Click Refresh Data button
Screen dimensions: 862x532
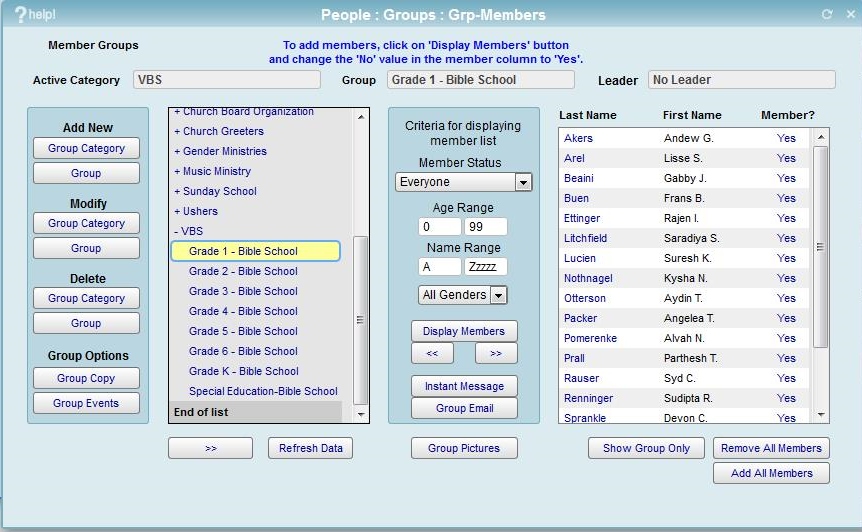[311, 448]
